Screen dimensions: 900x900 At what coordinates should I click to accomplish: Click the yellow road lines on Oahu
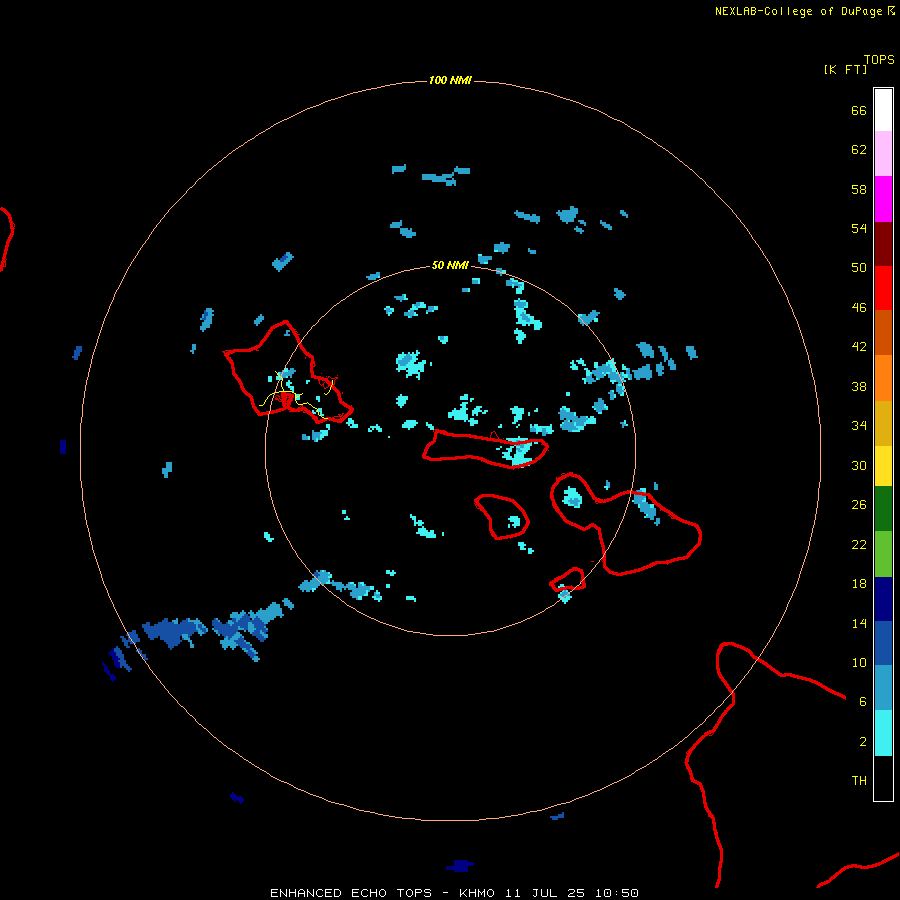tap(296, 395)
